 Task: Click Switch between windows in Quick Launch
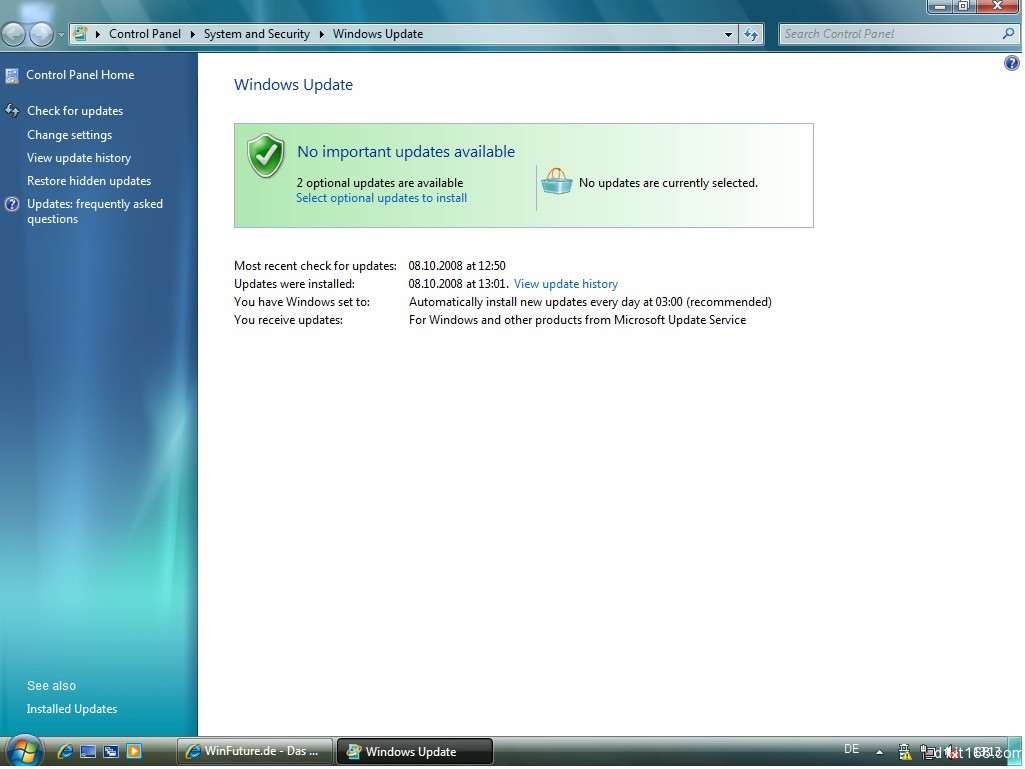tap(110, 751)
